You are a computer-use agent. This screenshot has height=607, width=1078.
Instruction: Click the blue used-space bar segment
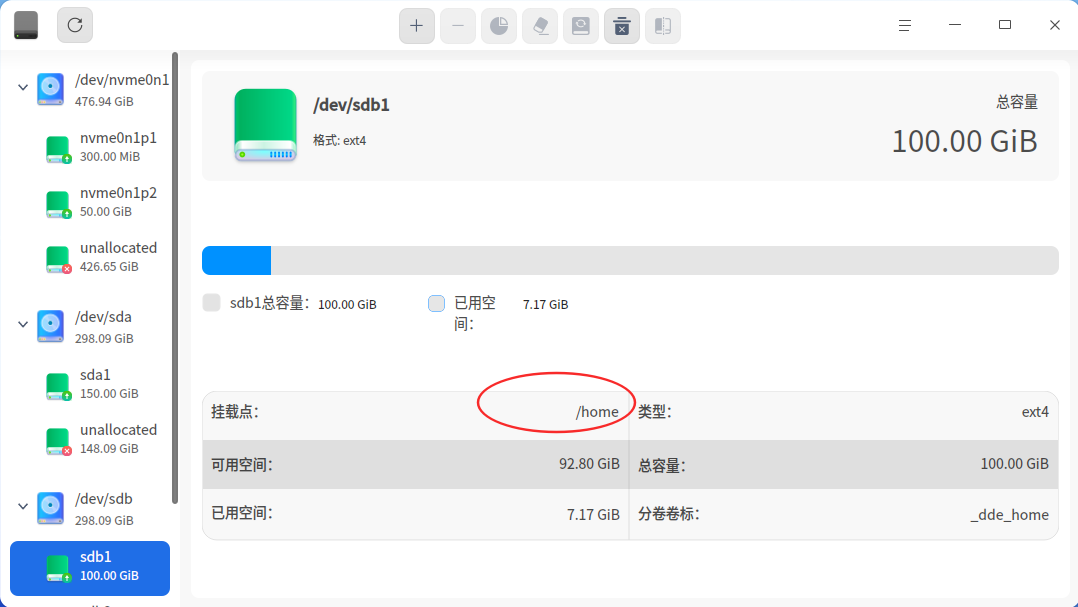(x=236, y=261)
